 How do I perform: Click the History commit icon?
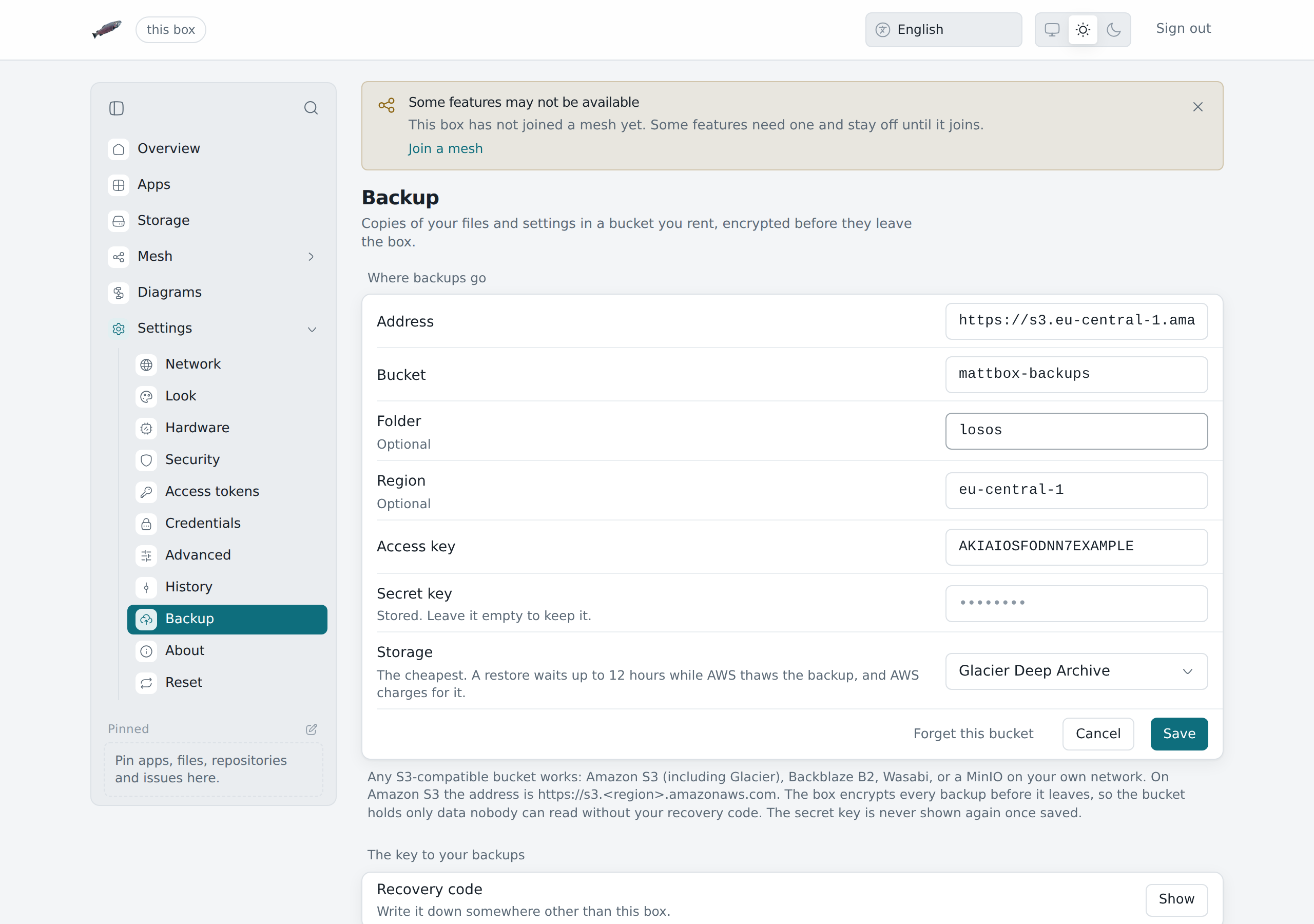146,587
